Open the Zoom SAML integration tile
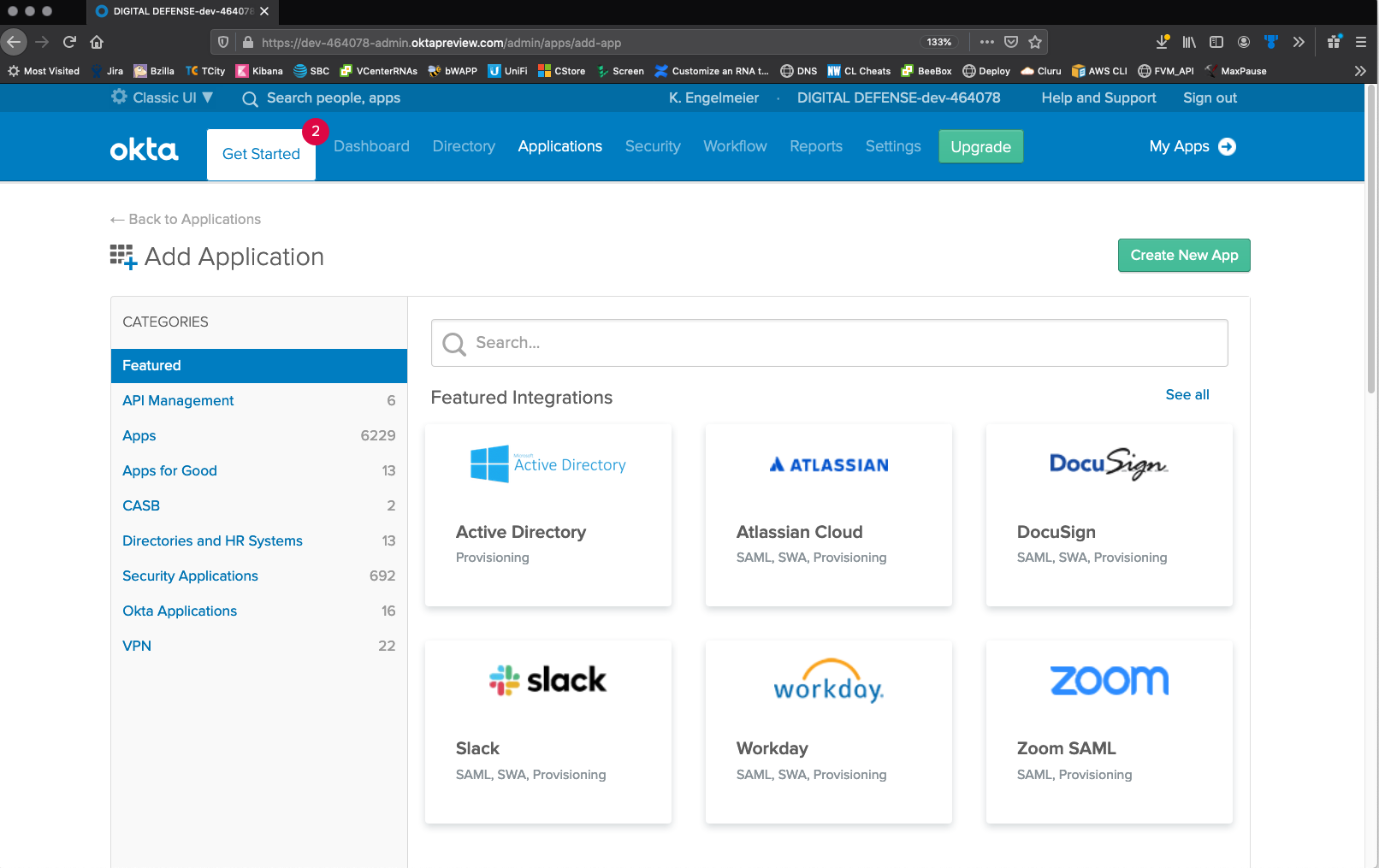Viewport: 1379px width, 868px height. click(x=1109, y=731)
